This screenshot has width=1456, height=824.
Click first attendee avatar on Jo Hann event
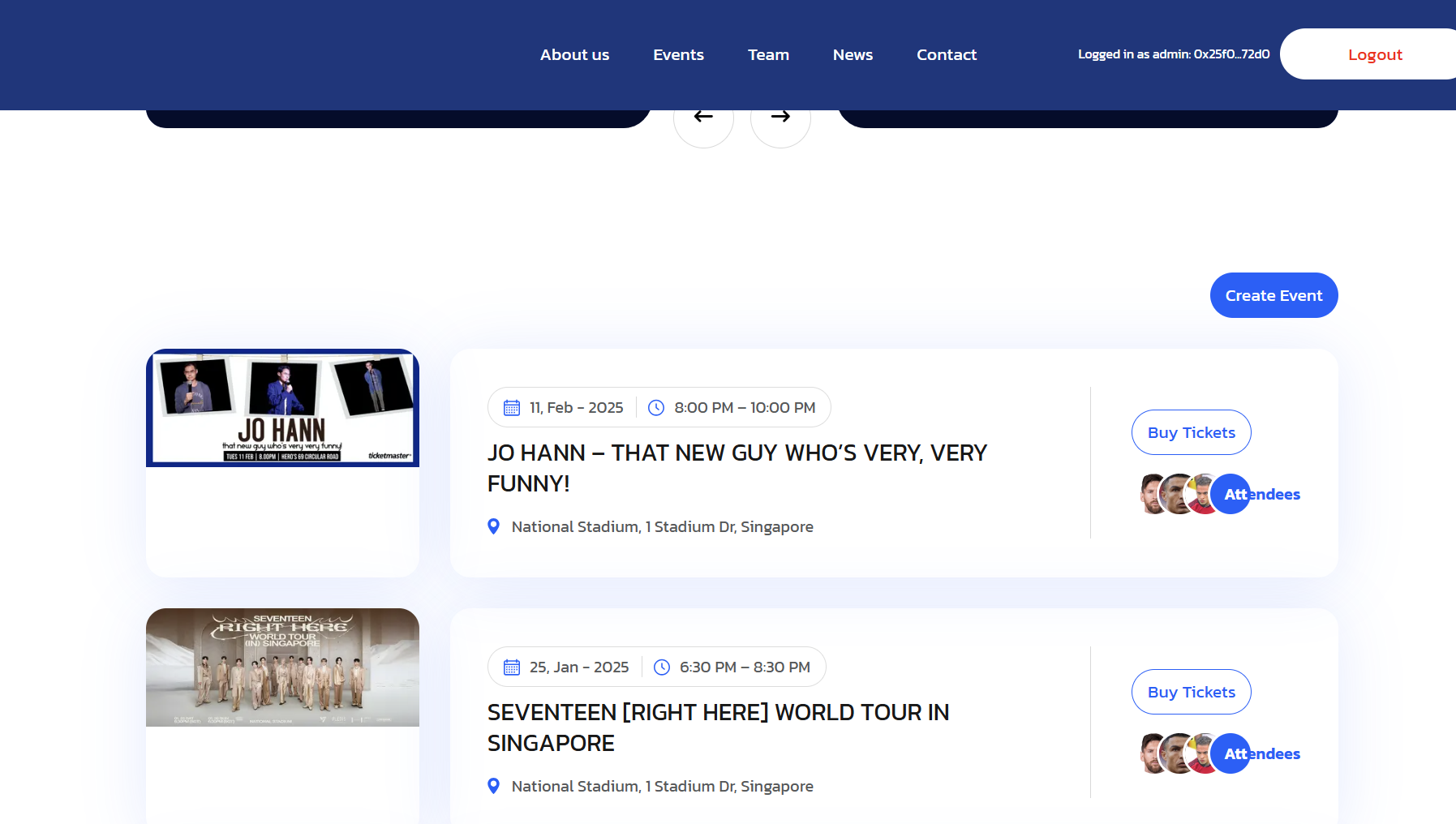pos(1152,494)
